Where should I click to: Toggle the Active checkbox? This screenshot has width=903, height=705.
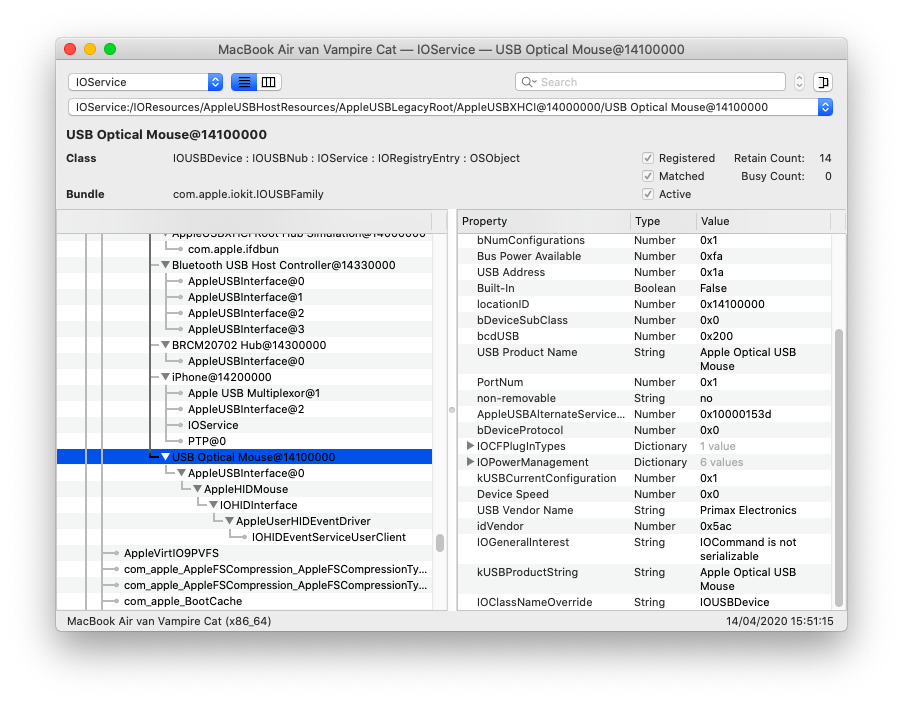648,194
